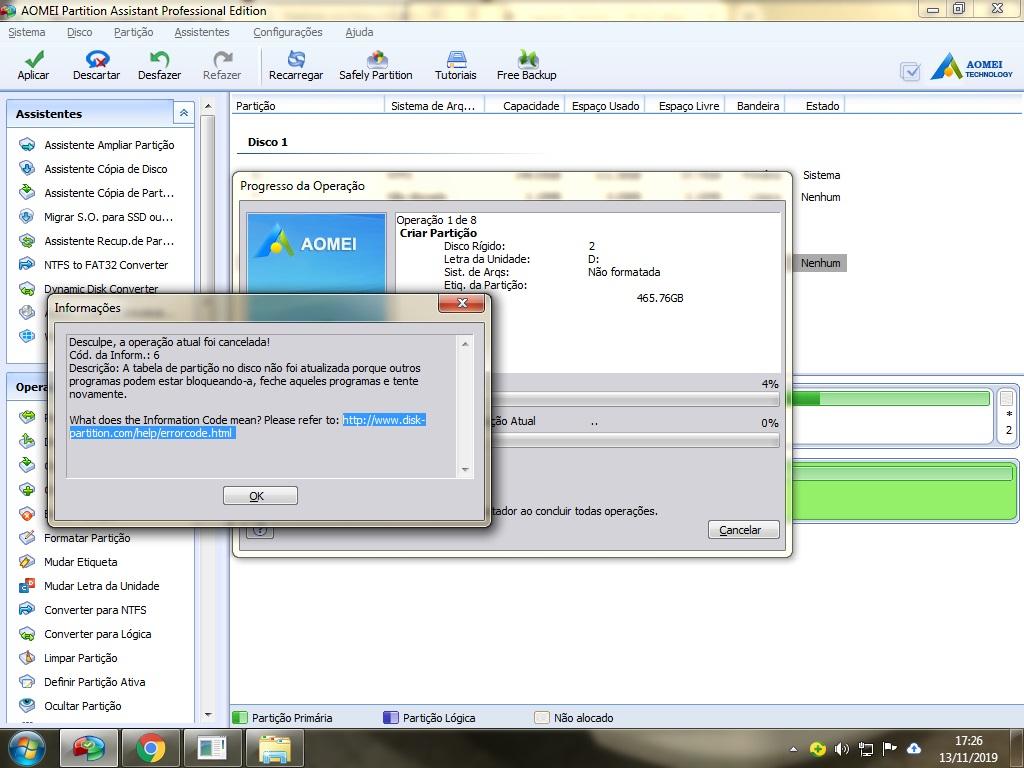Close the Informações dialog
The image size is (1024, 768).
coord(462,303)
